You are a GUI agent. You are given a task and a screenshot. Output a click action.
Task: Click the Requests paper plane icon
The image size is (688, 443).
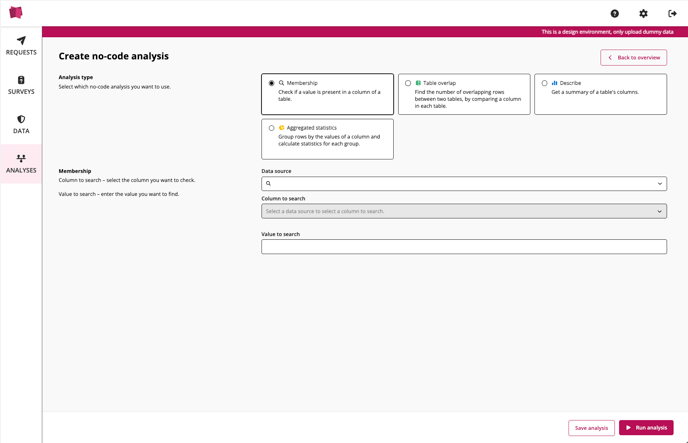[x=21, y=41]
